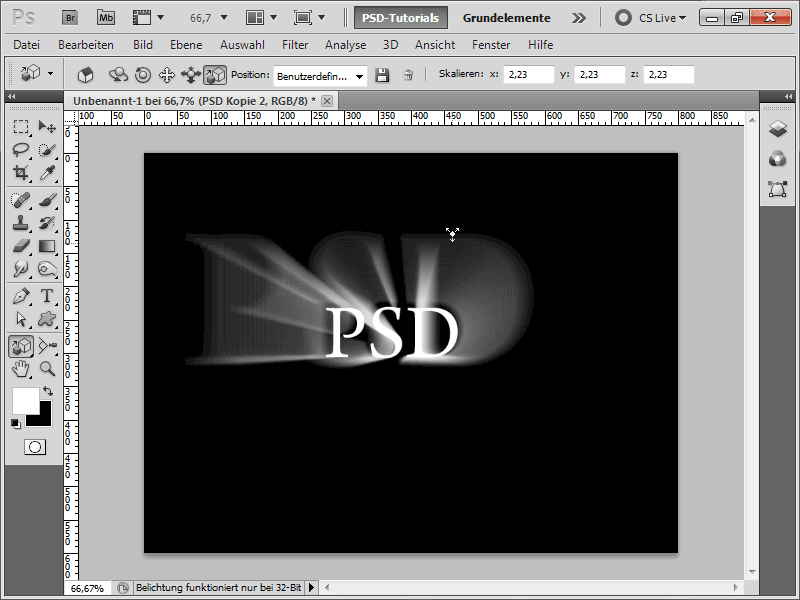This screenshot has width=800, height=600.
Task: Click the Skalieren x input field
Action: 529,74
